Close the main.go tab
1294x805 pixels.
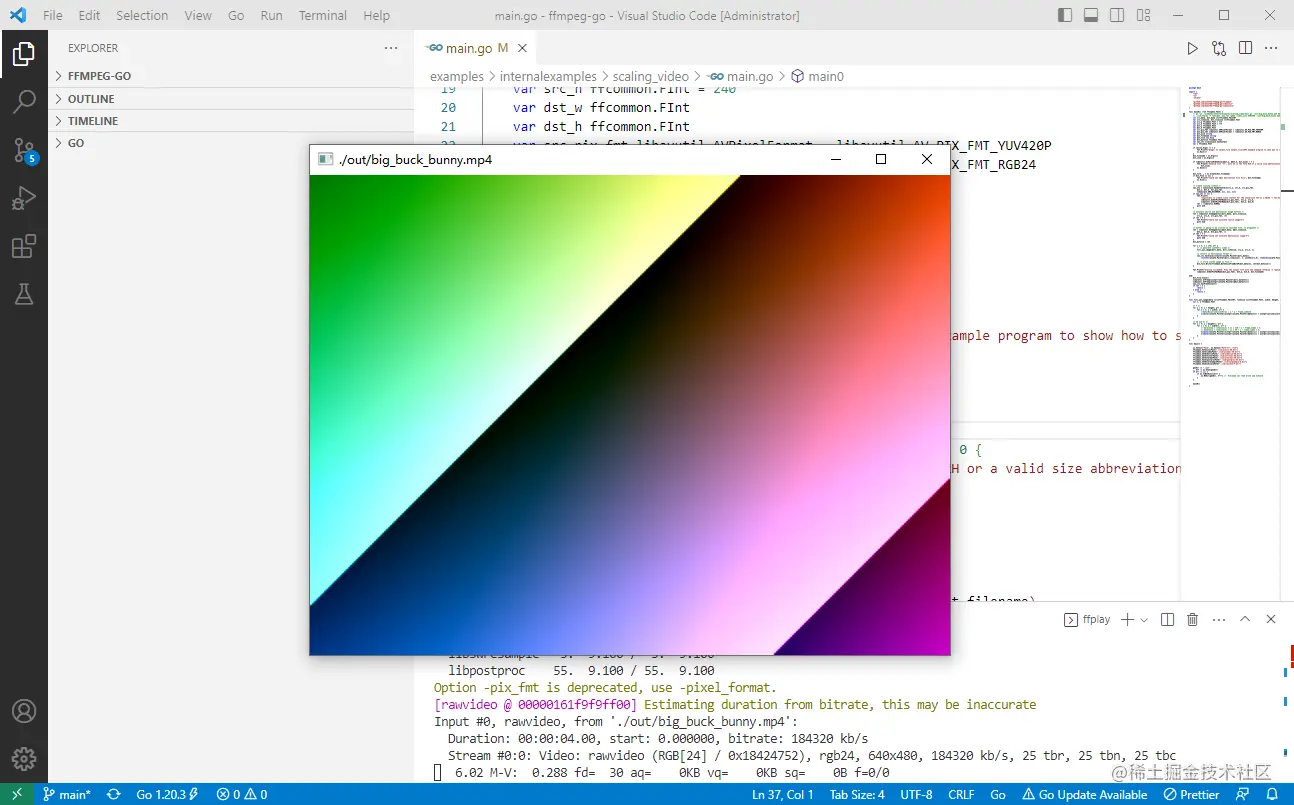(524, 48)
